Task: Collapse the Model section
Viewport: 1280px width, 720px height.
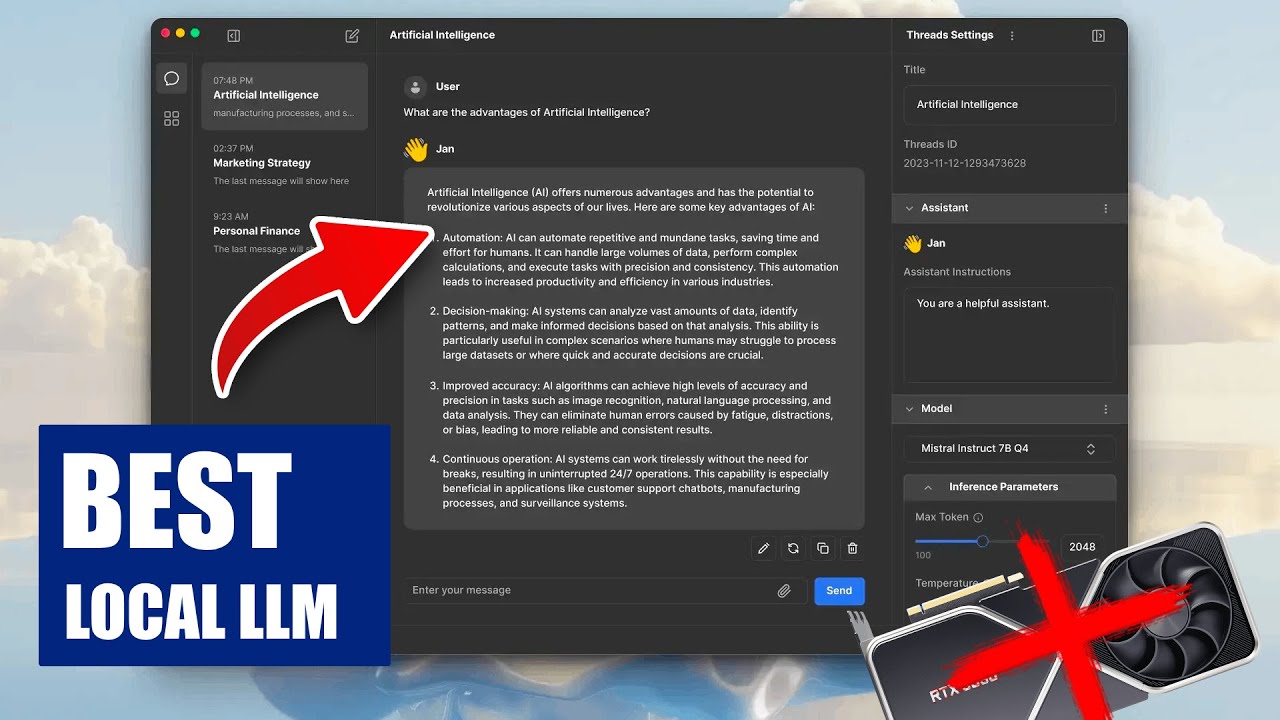Action: coord(909,409)
